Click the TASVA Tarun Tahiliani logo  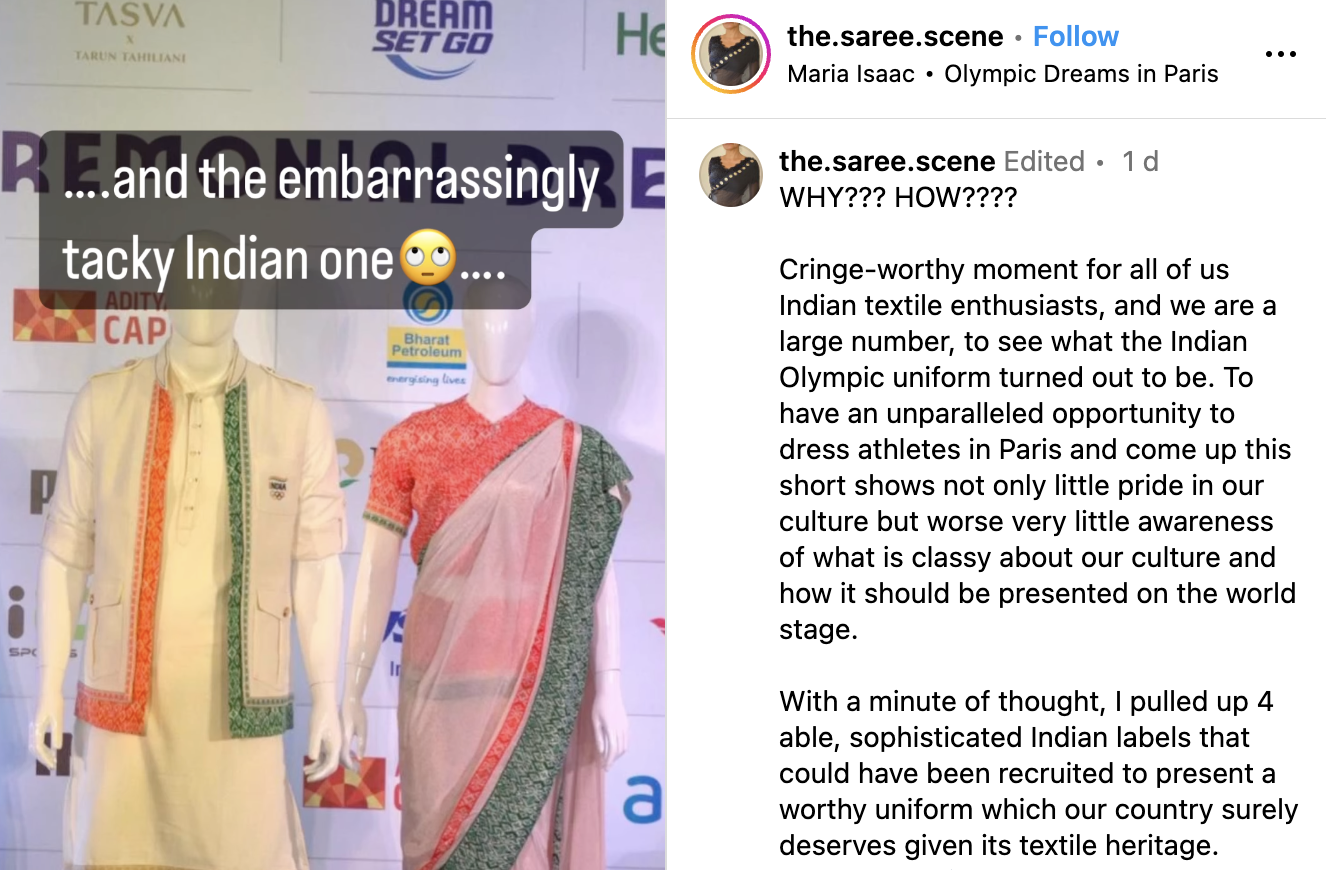tap(130, 32)
